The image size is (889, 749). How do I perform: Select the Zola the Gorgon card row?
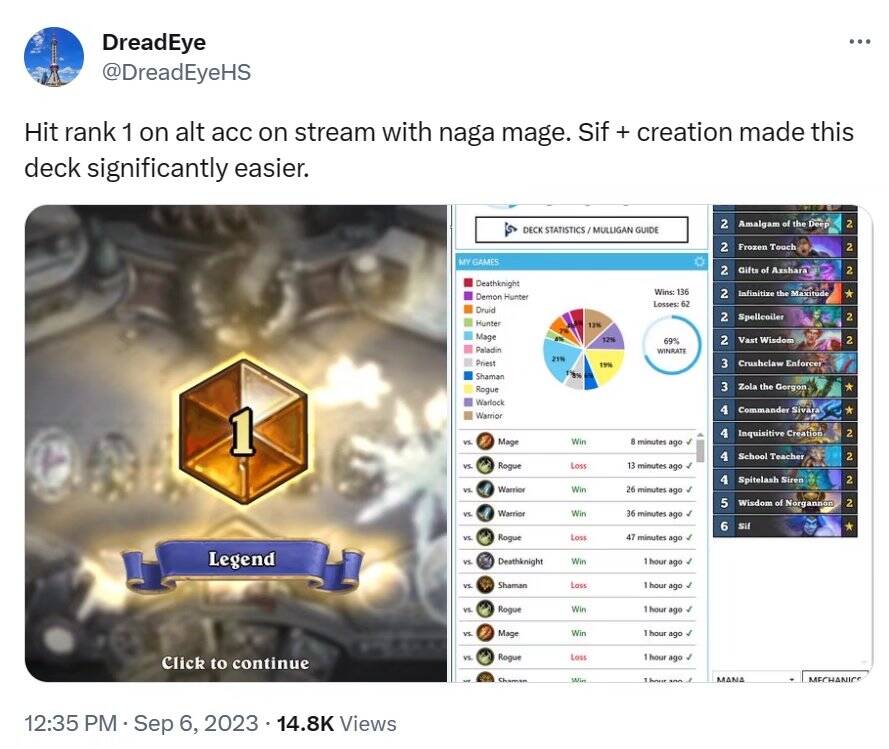click(785, 386)
